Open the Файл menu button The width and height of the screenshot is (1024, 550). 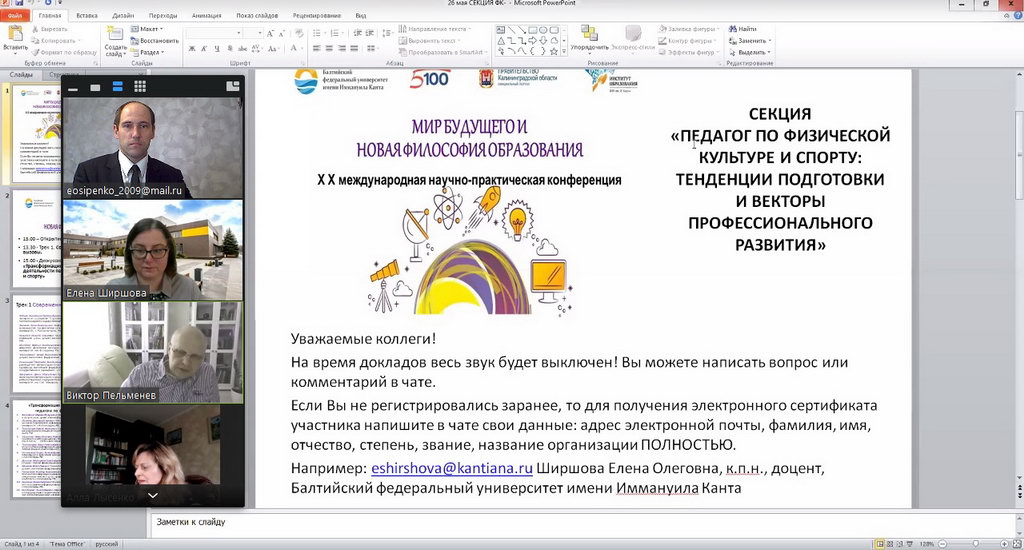(16, 16)
